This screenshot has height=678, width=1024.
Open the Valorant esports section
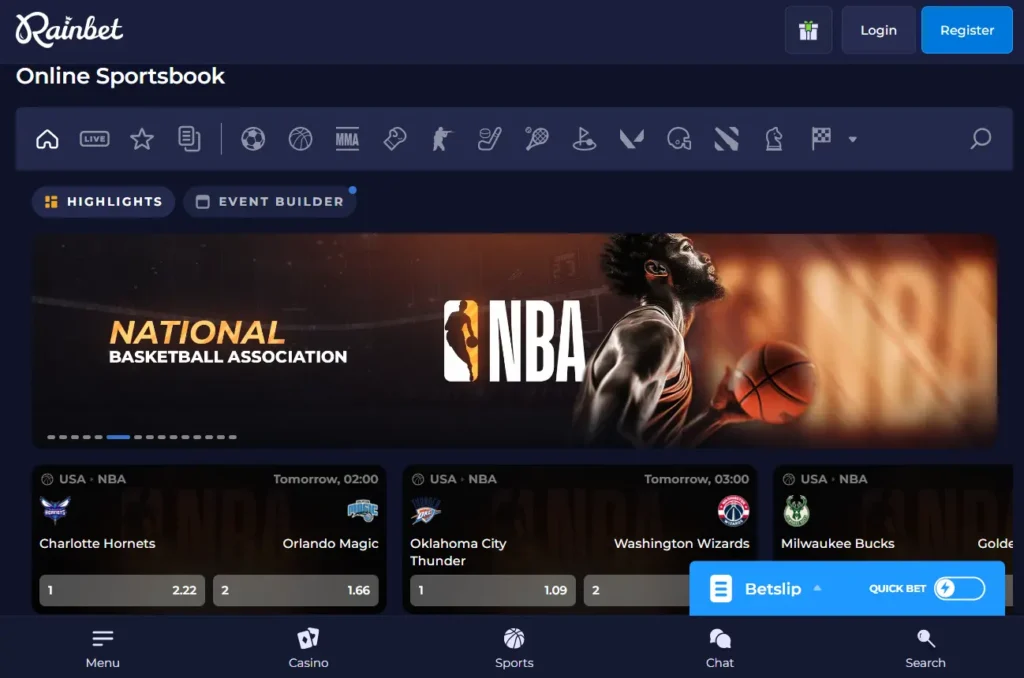(x=632, y=139)
